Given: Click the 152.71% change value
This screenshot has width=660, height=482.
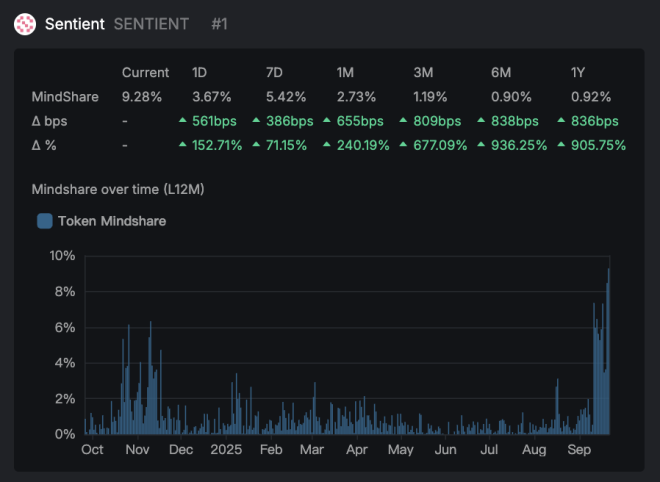Looking at the screenshot, I should pos(217,145).
